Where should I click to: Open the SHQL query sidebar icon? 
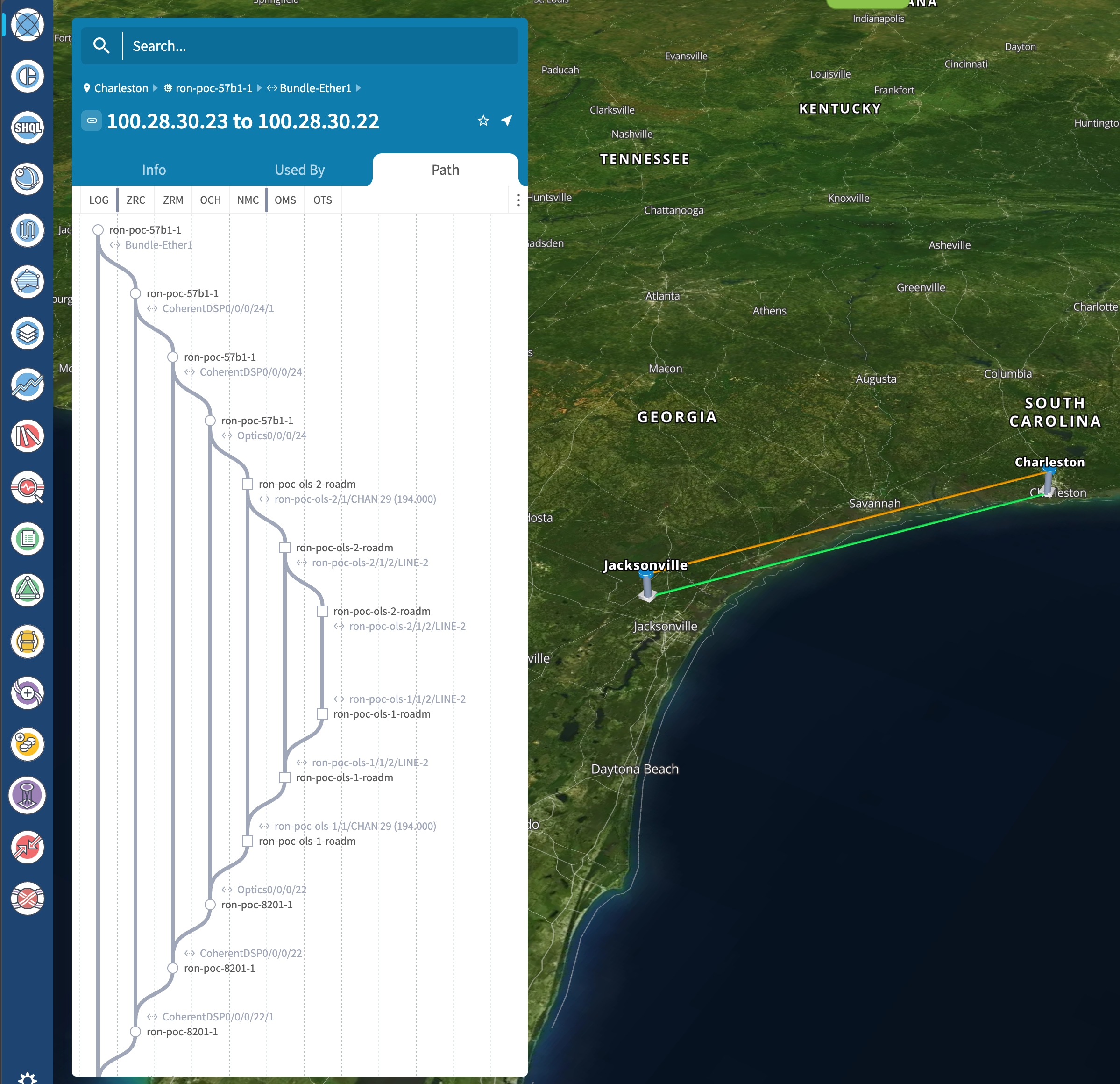click(28, 128)
